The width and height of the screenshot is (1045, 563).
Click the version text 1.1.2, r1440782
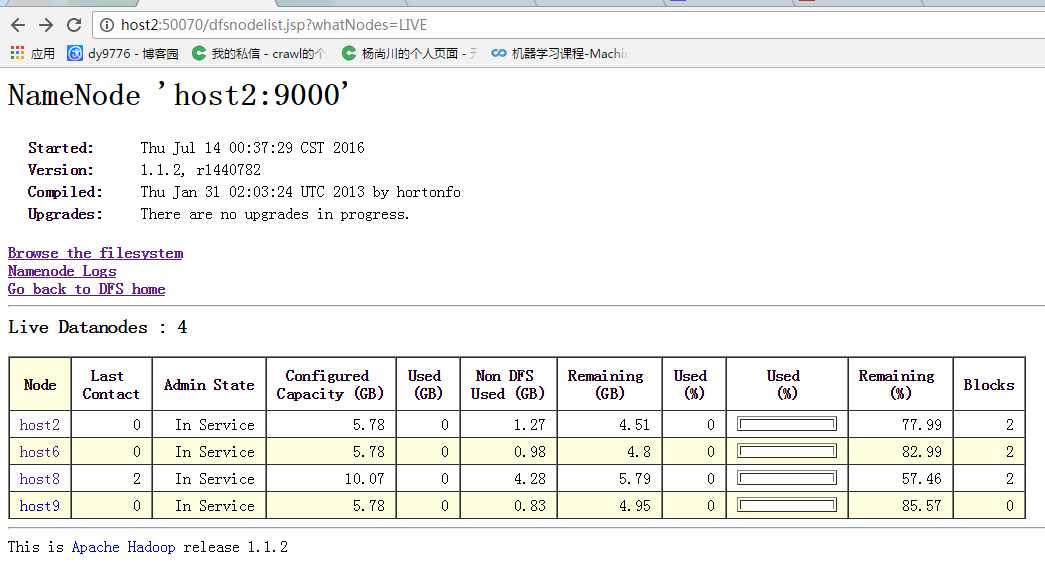click(x=201, y=170)
